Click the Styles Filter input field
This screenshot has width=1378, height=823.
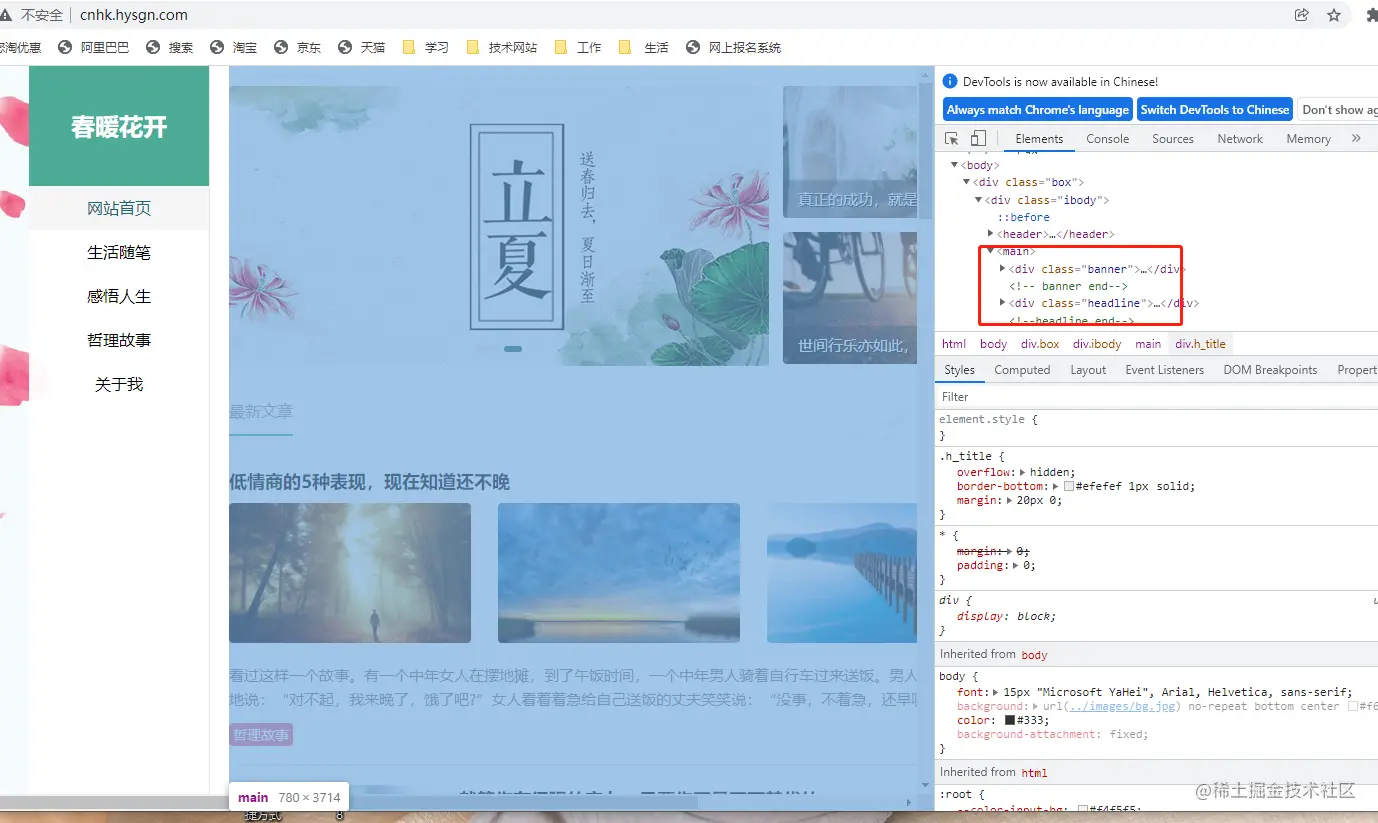tap(1157, 397)
